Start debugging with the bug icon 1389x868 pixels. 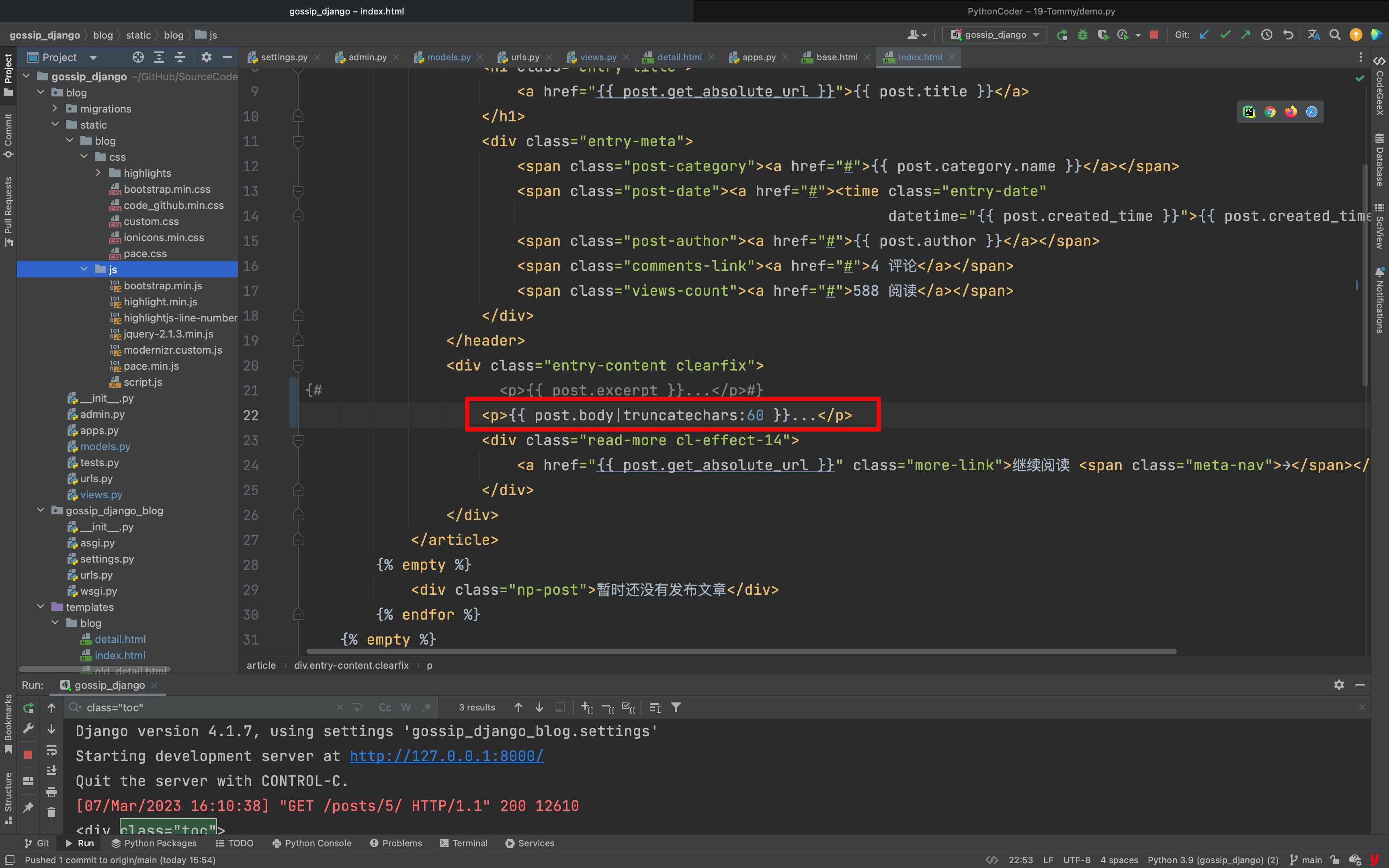[1082, 35]
